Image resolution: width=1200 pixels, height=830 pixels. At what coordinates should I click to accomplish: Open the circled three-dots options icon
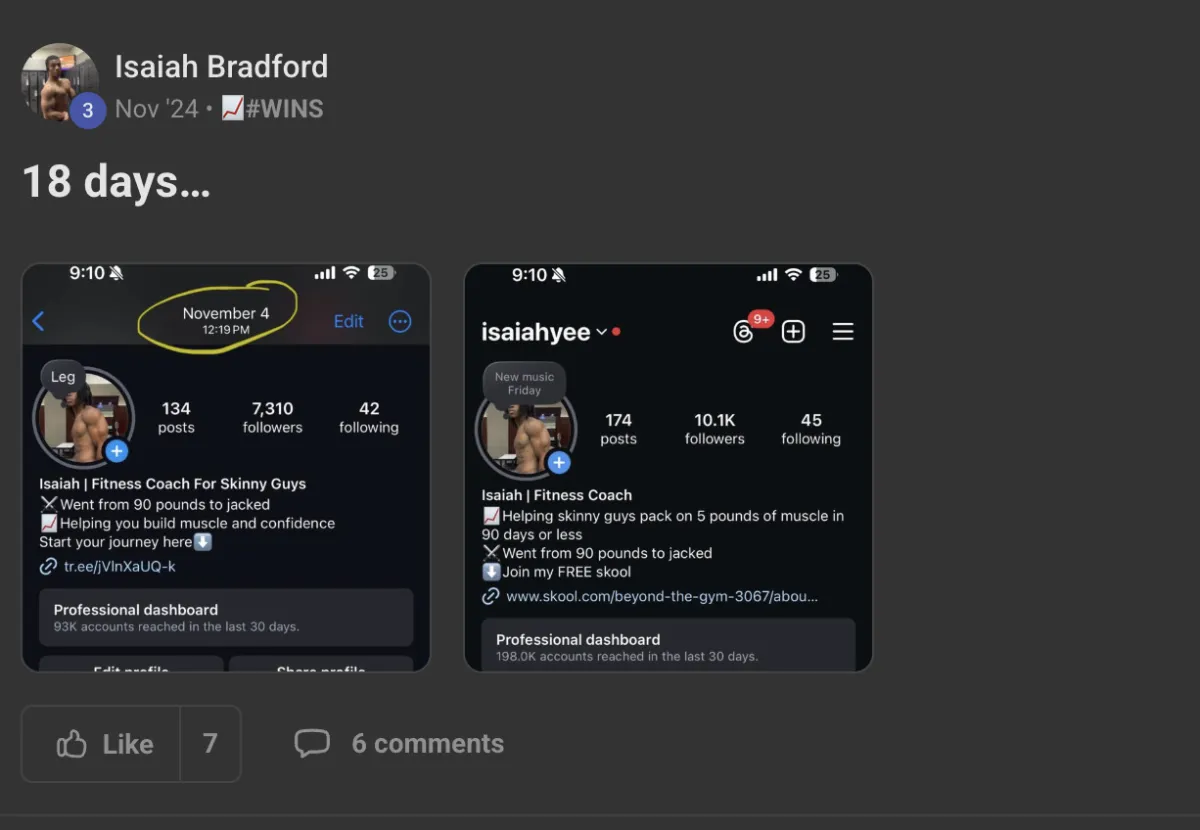(400, 321)
